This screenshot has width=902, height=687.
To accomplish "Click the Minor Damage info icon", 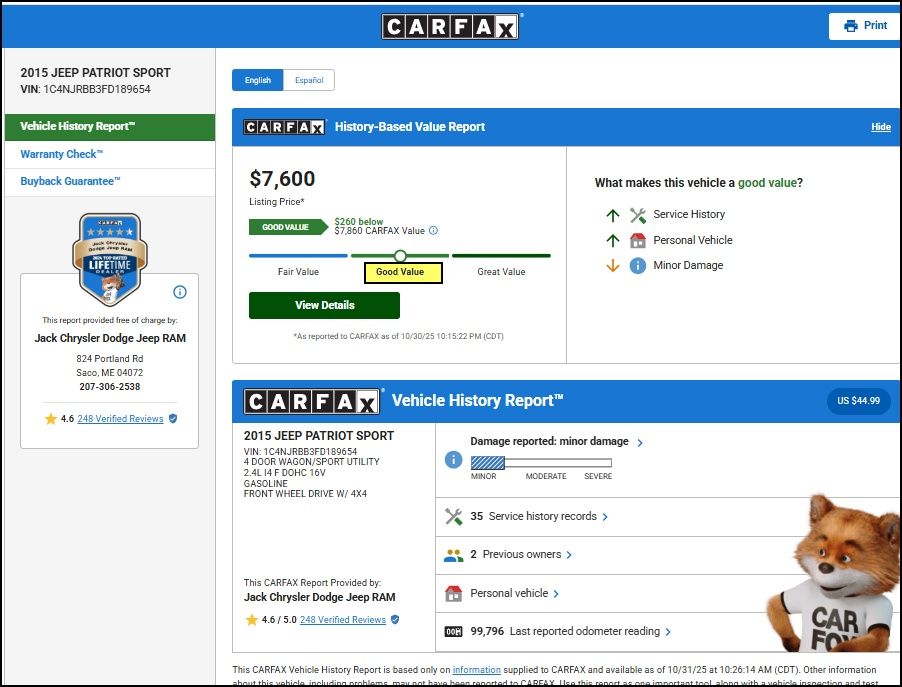I will 638,266.
